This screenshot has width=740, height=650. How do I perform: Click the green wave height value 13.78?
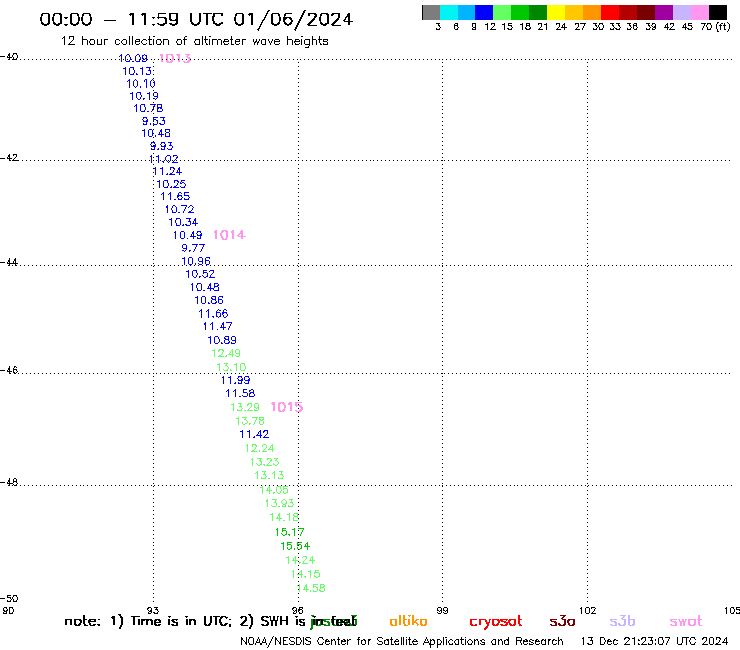(250, 421)
